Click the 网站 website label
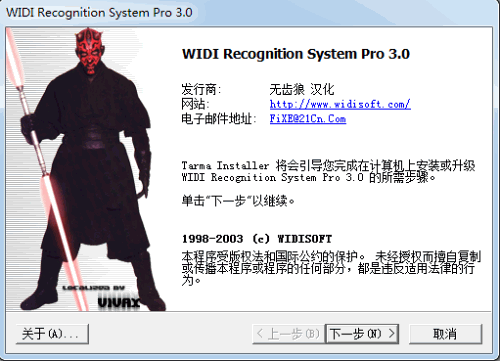The image size is (500, 361). (195, 104)
